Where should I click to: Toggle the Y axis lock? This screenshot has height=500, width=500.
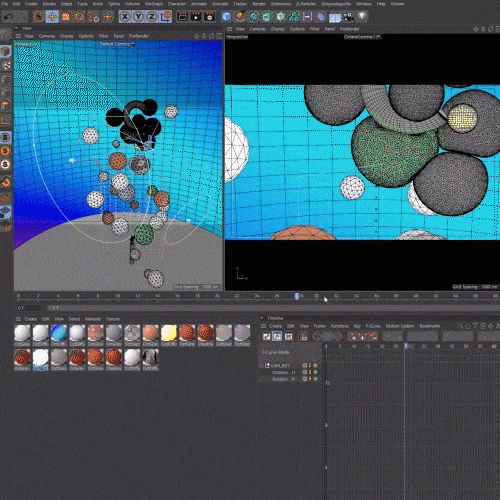138,17
